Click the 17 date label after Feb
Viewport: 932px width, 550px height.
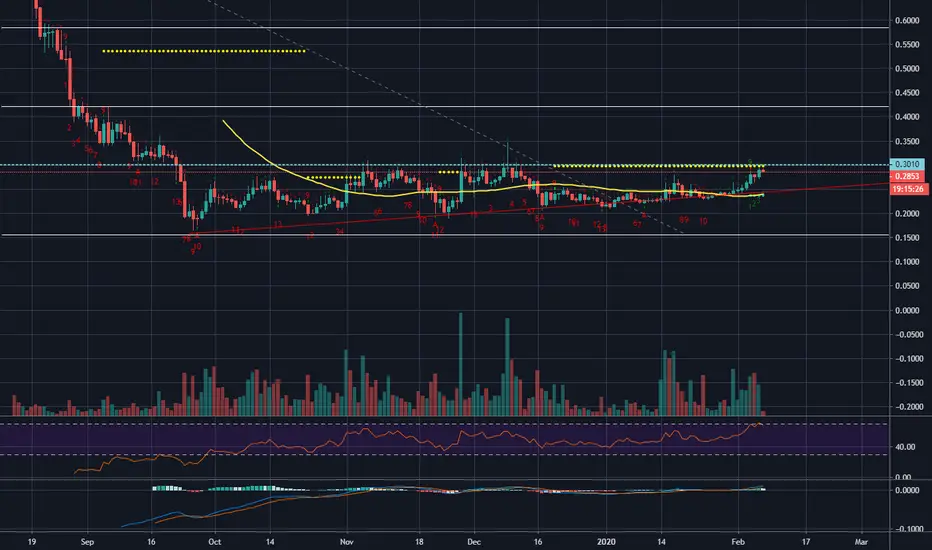805,542
